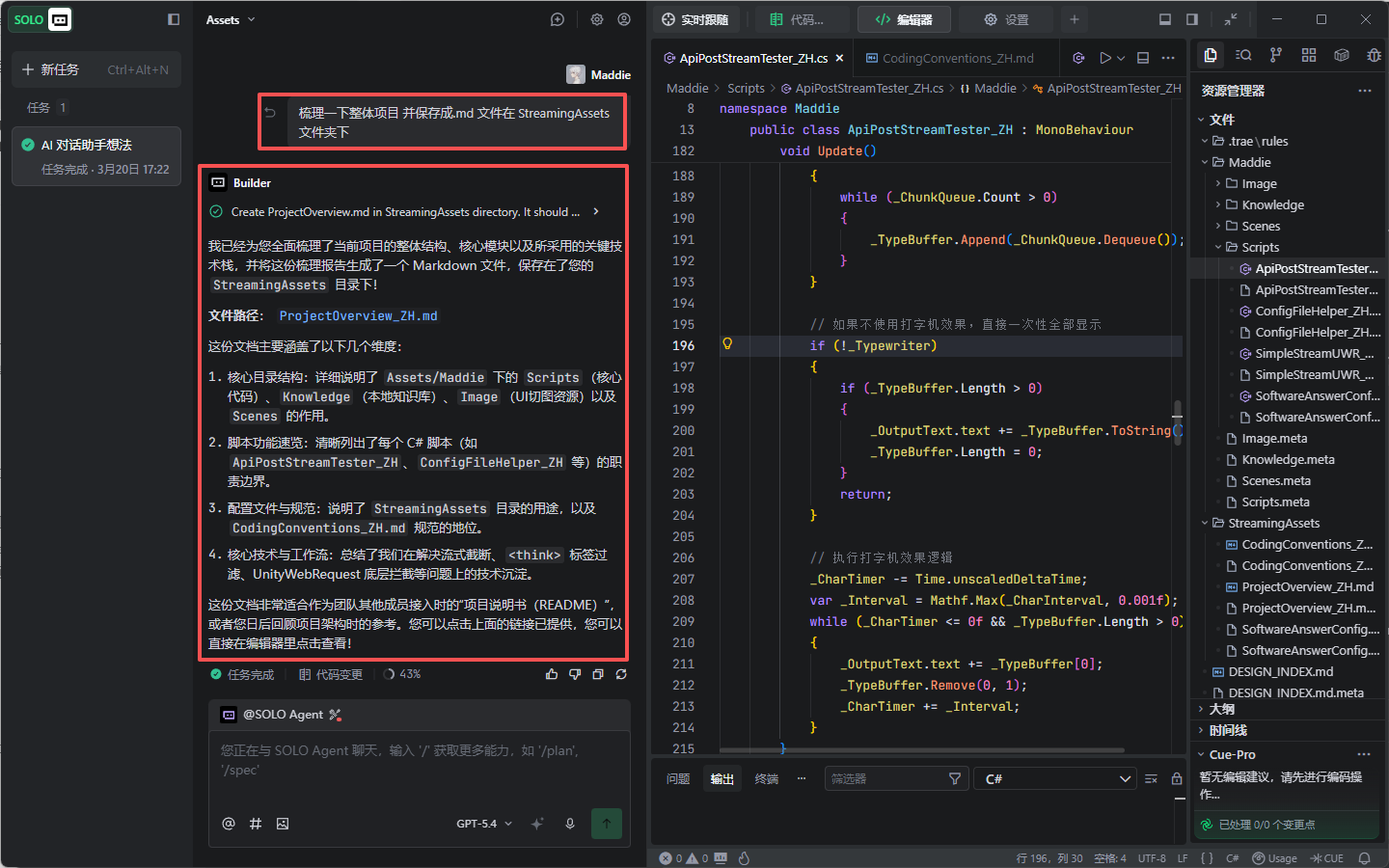Click the 43% context usage indicator
The image size is (1389, 868).
tap(402, 674)
